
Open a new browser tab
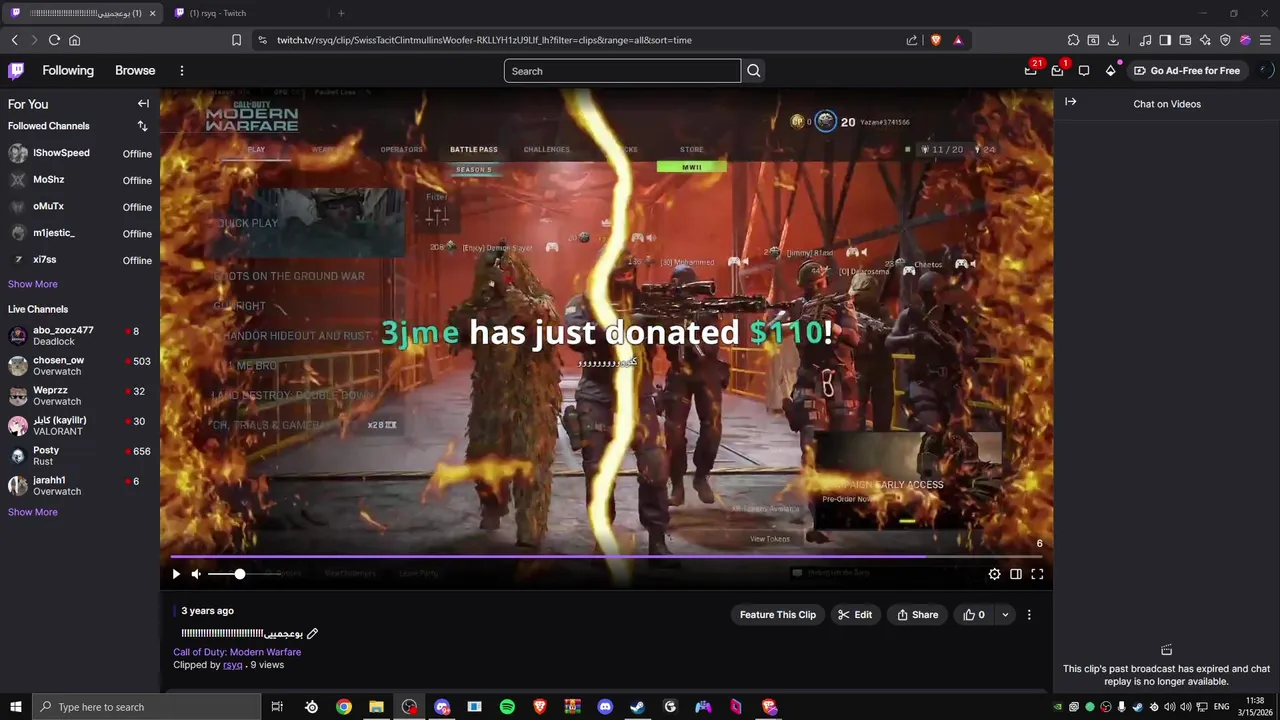pyautogui.click(x=341, y=13)
